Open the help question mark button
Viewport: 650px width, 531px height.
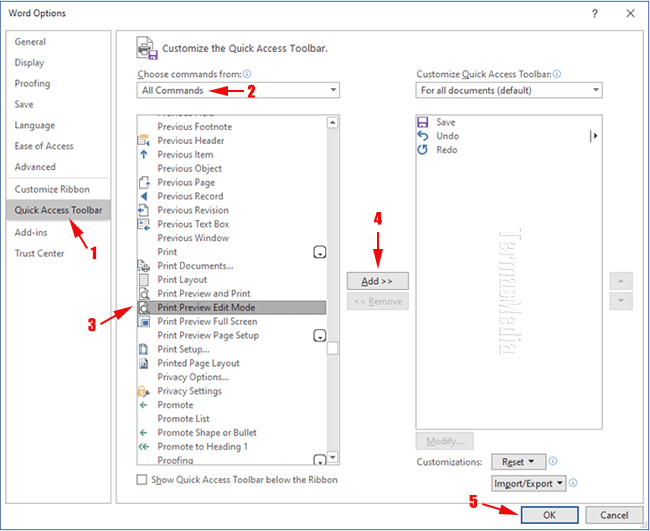point(594,14)
